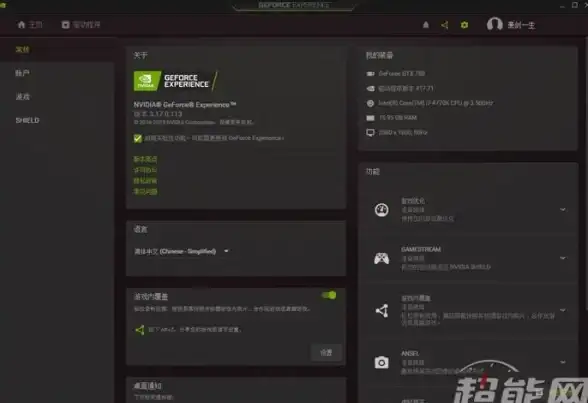This screenshot has width=588, height=403.
Task: Open the release highlights link
Action: (146, 159)
